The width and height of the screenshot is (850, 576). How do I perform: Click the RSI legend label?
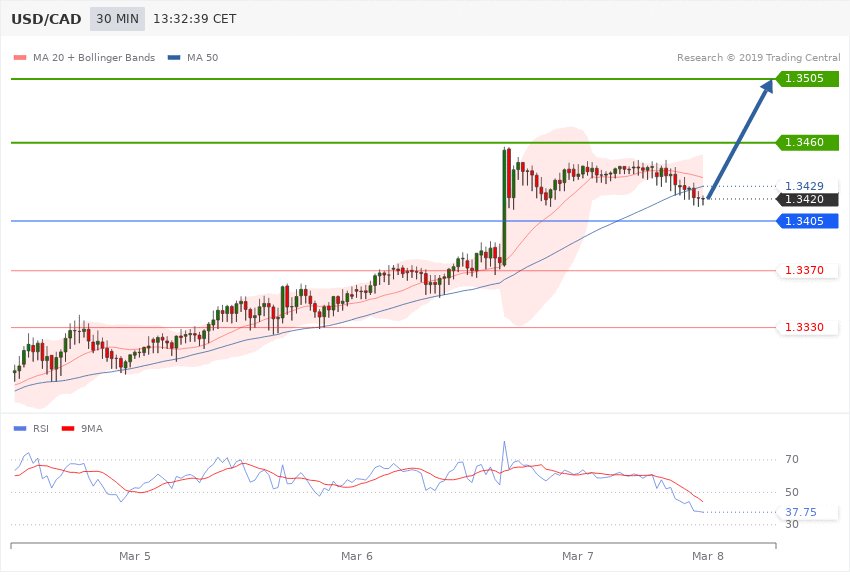[x=41, y=429]
